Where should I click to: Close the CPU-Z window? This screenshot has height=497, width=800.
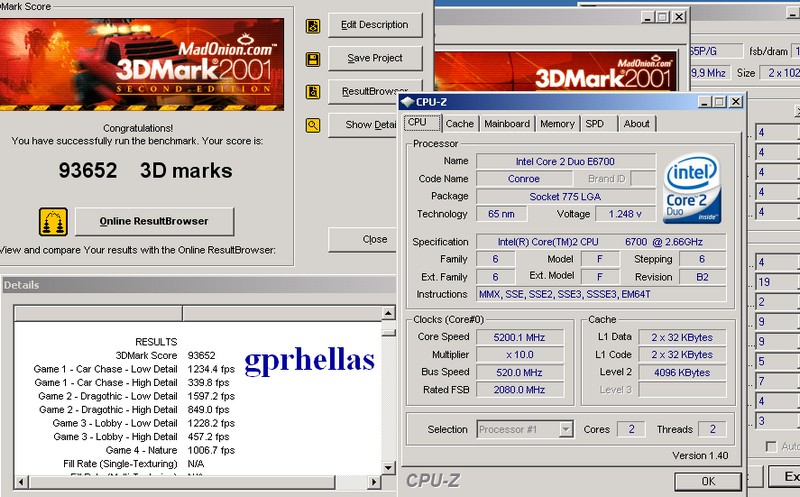(x=736, y=102)
